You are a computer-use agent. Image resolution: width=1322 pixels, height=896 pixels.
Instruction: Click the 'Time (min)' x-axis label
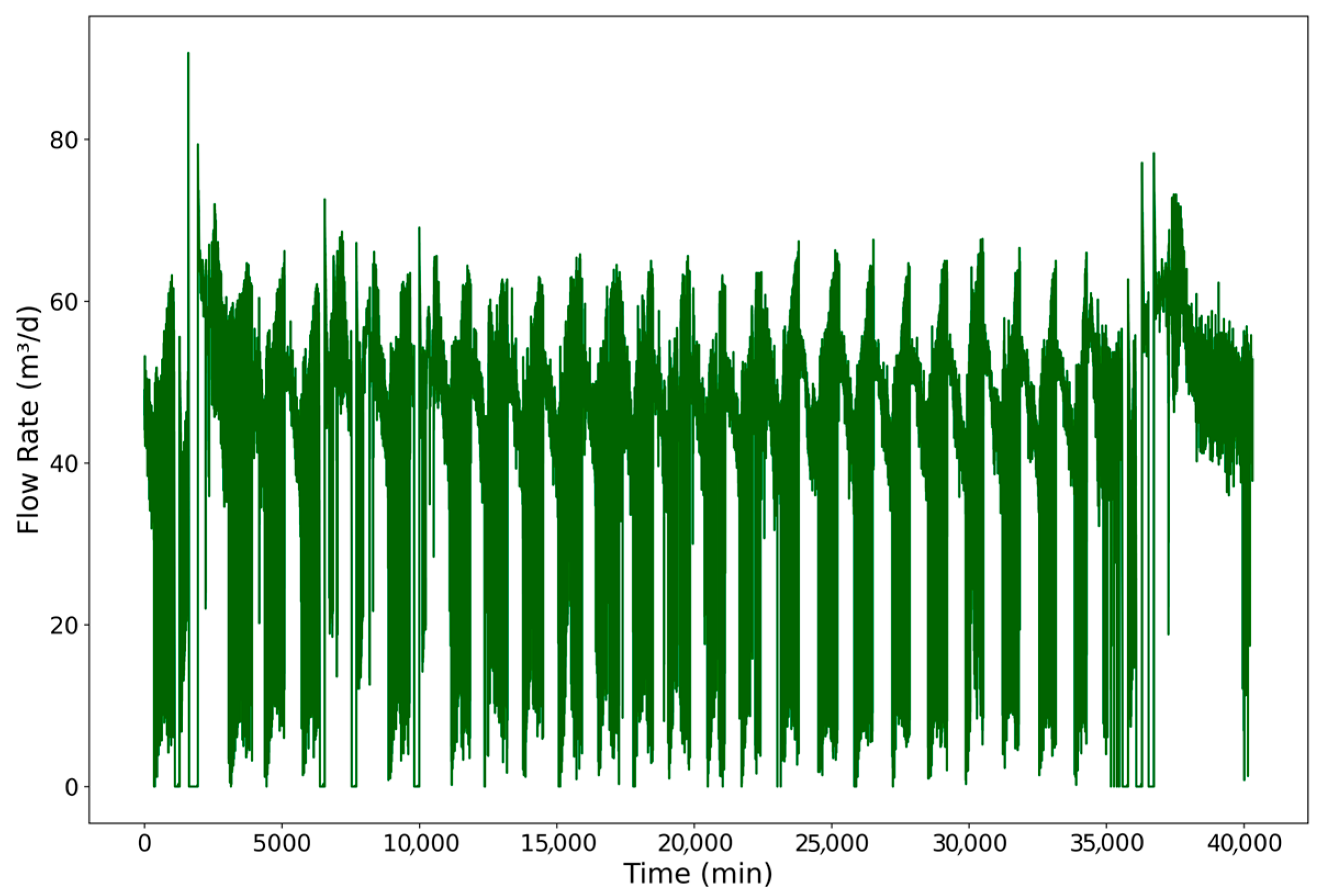click(697, 874)
